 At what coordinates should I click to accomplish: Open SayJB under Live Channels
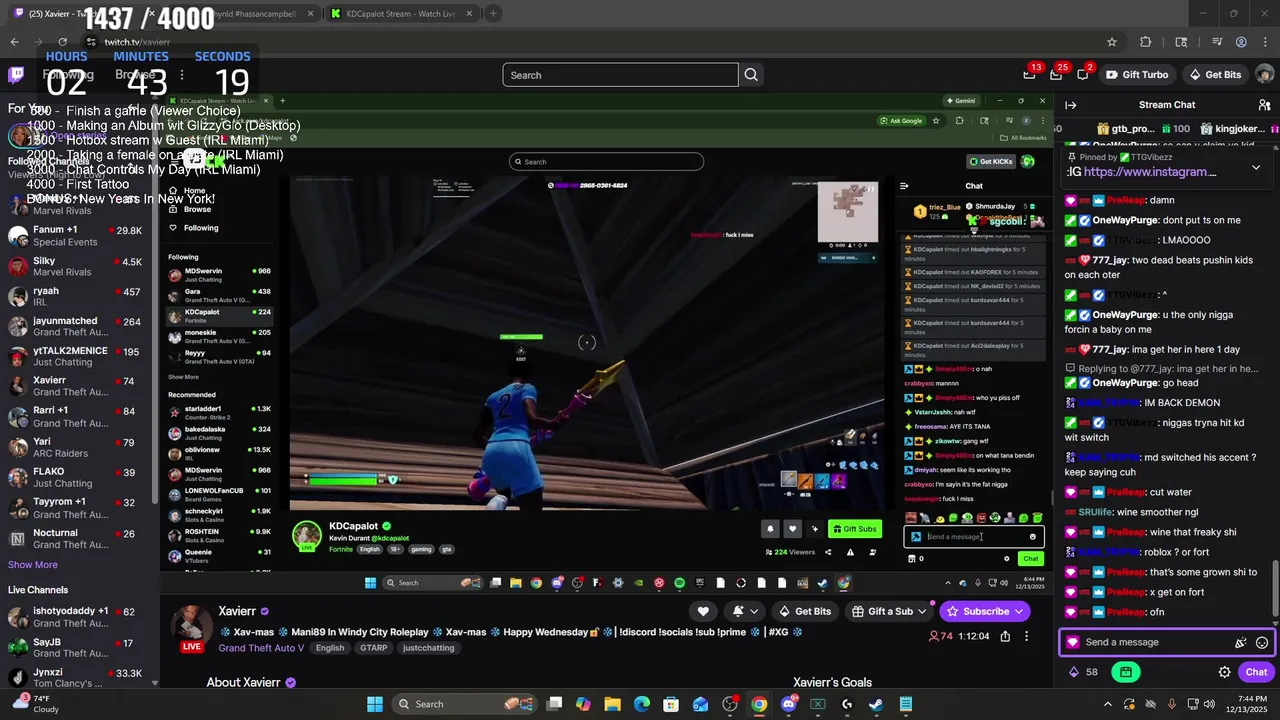(x=78, y=648)
